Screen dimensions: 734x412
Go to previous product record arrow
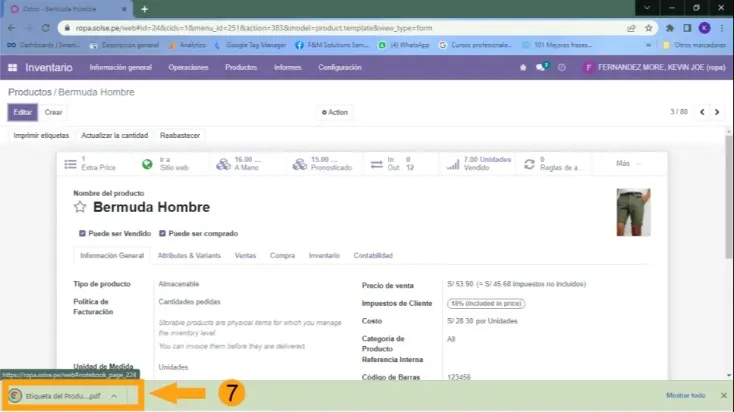click(703, 112)
